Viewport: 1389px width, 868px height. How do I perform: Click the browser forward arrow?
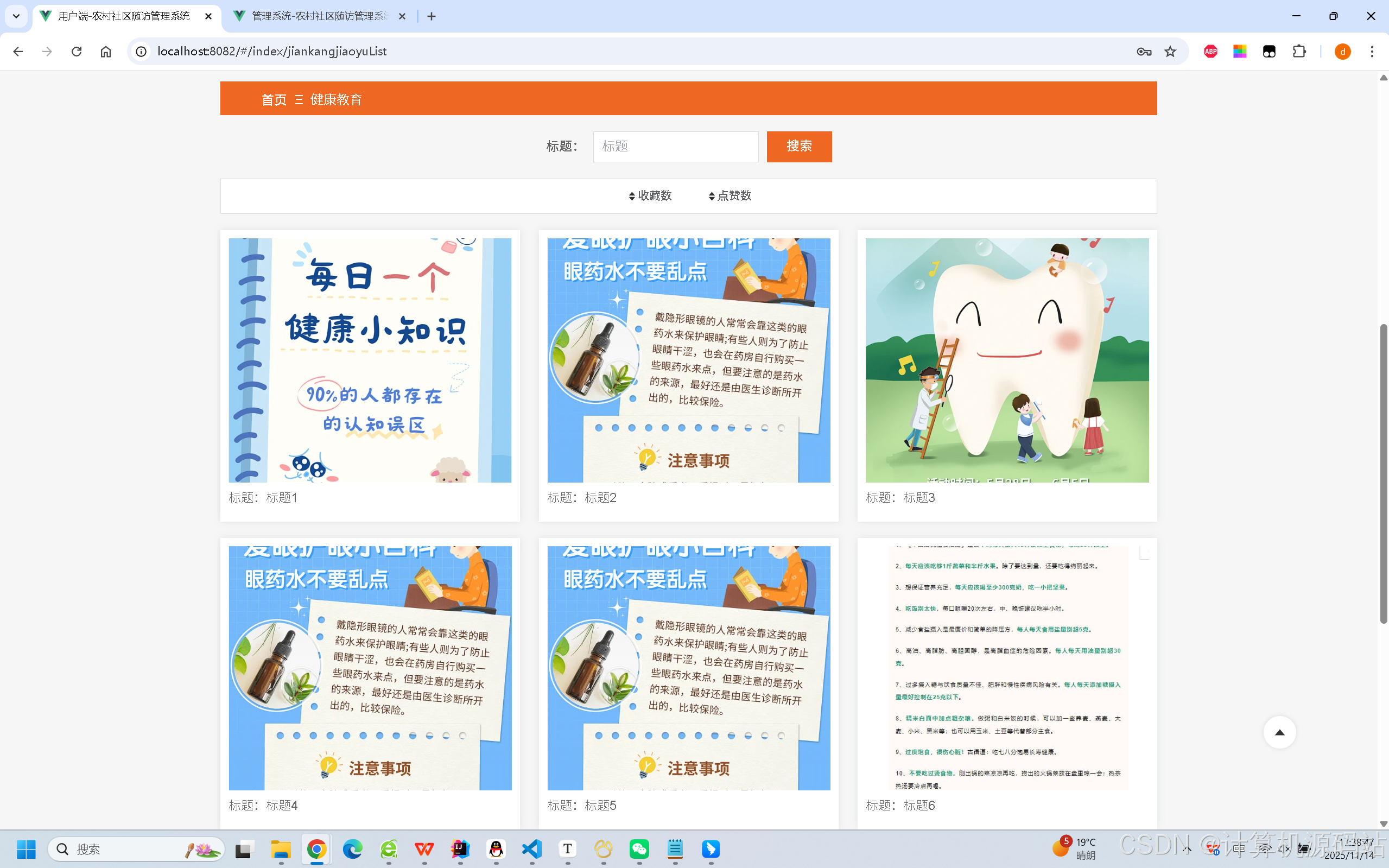point(47,52)
